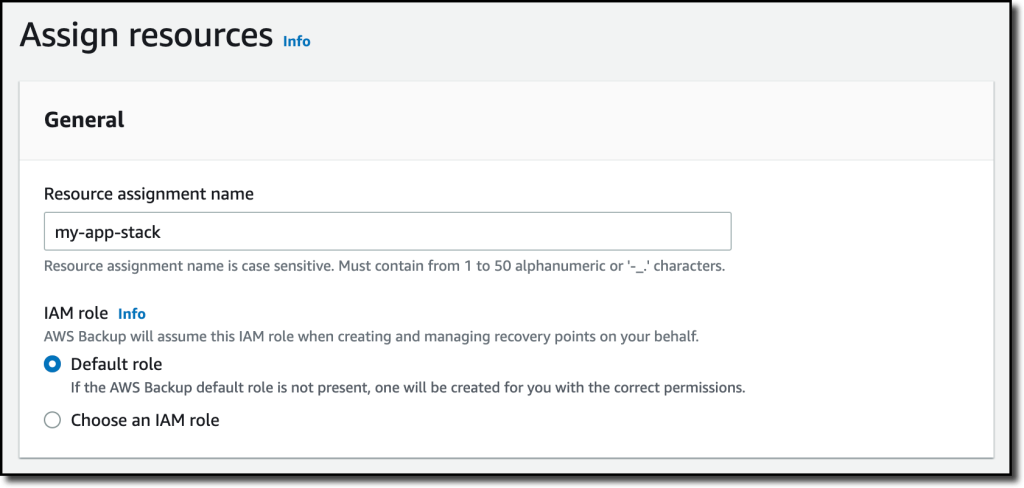Click the General section heading

84,120
